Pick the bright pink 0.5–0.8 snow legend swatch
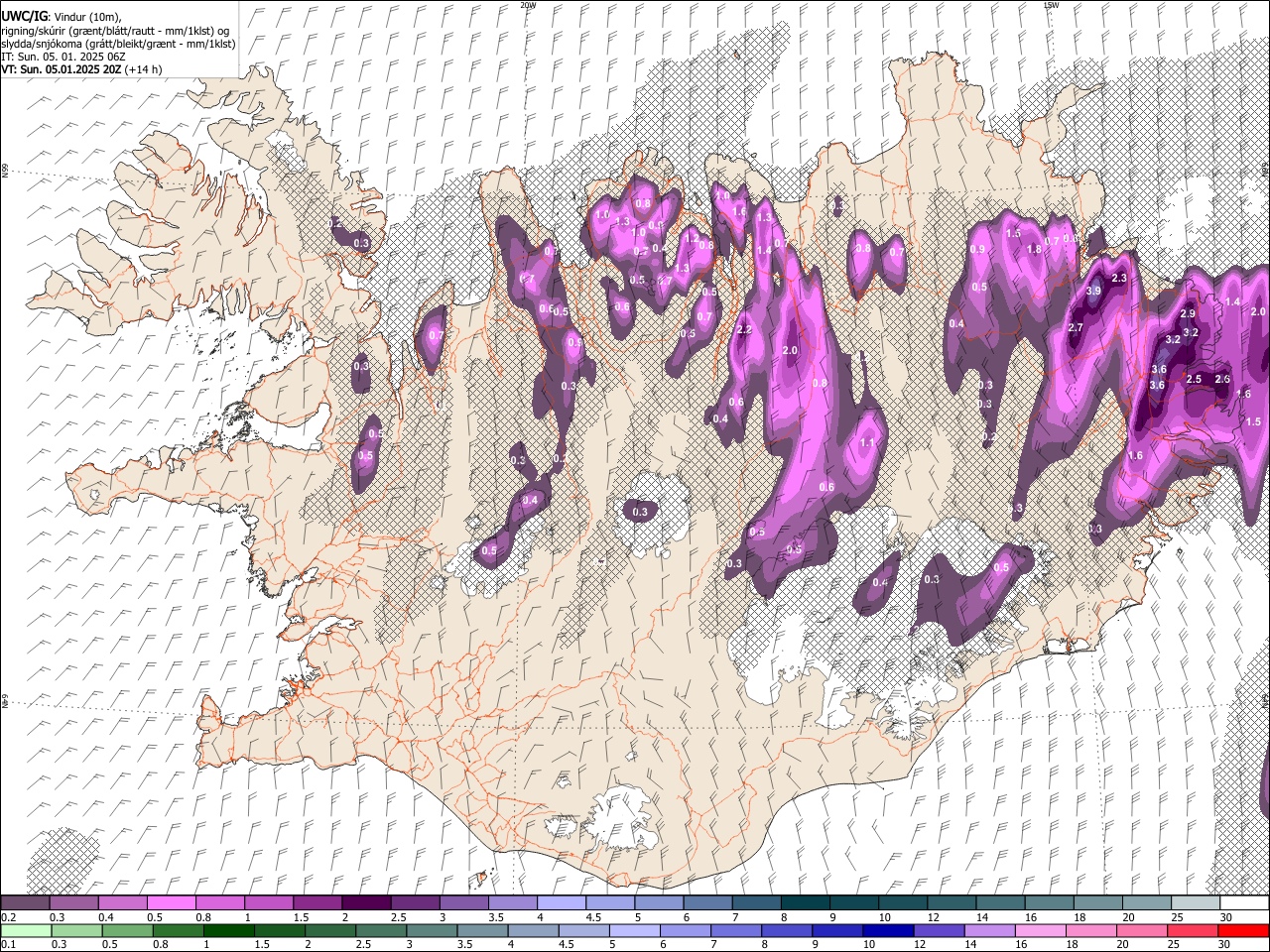Viewport: 1270px width, 952px height. [171, 903]
